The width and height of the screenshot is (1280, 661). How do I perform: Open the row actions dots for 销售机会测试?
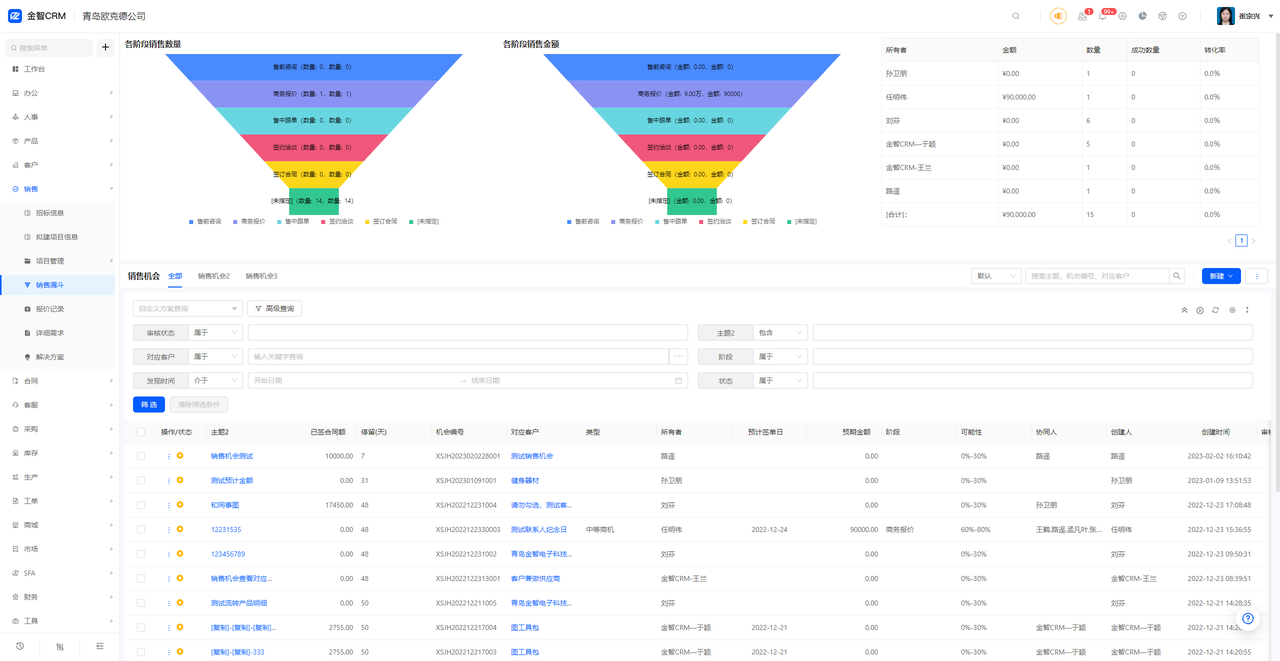pyautogui.click(x=168, y=456)
